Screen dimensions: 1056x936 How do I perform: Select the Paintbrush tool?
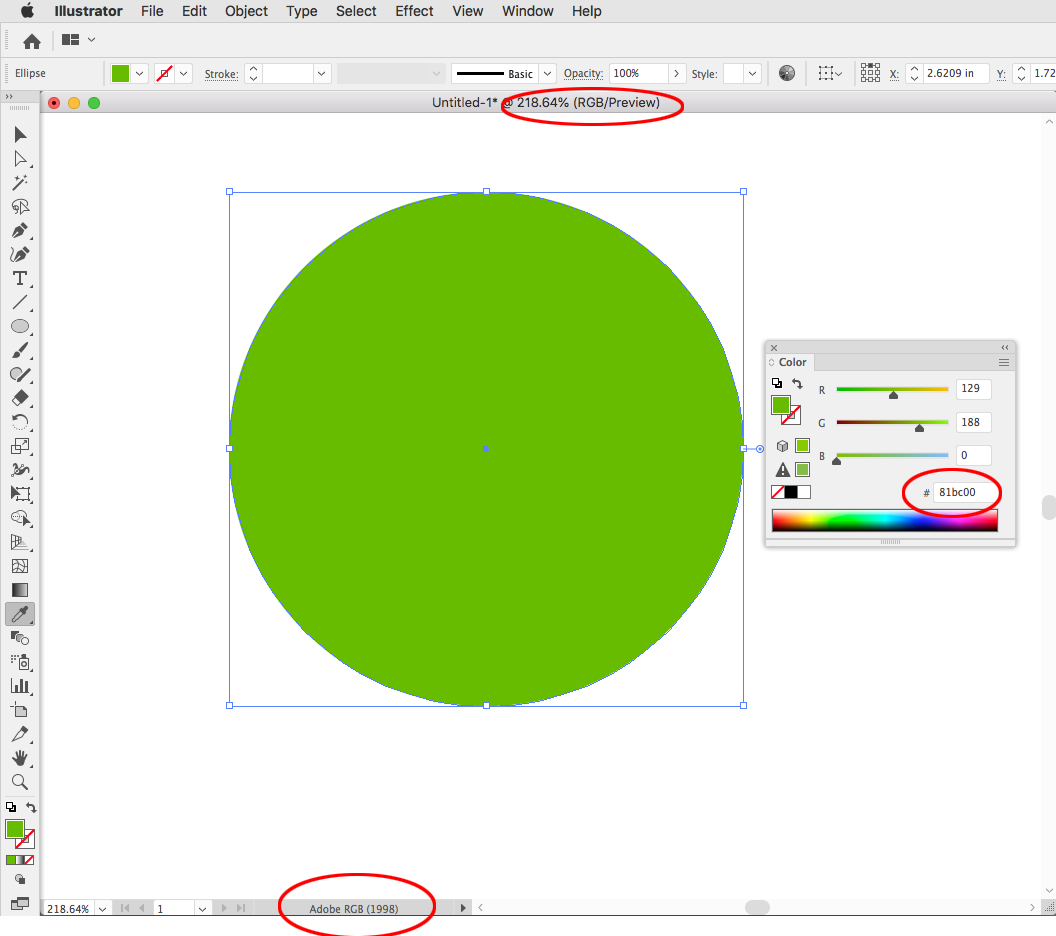pos(20,351)
